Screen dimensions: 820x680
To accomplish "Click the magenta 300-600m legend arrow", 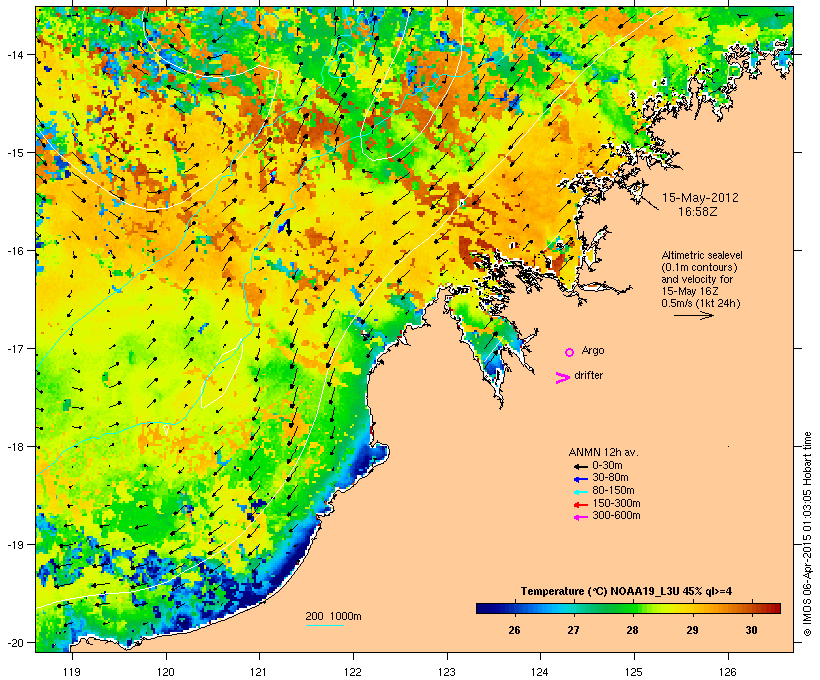I will click(x=580, y=517).
